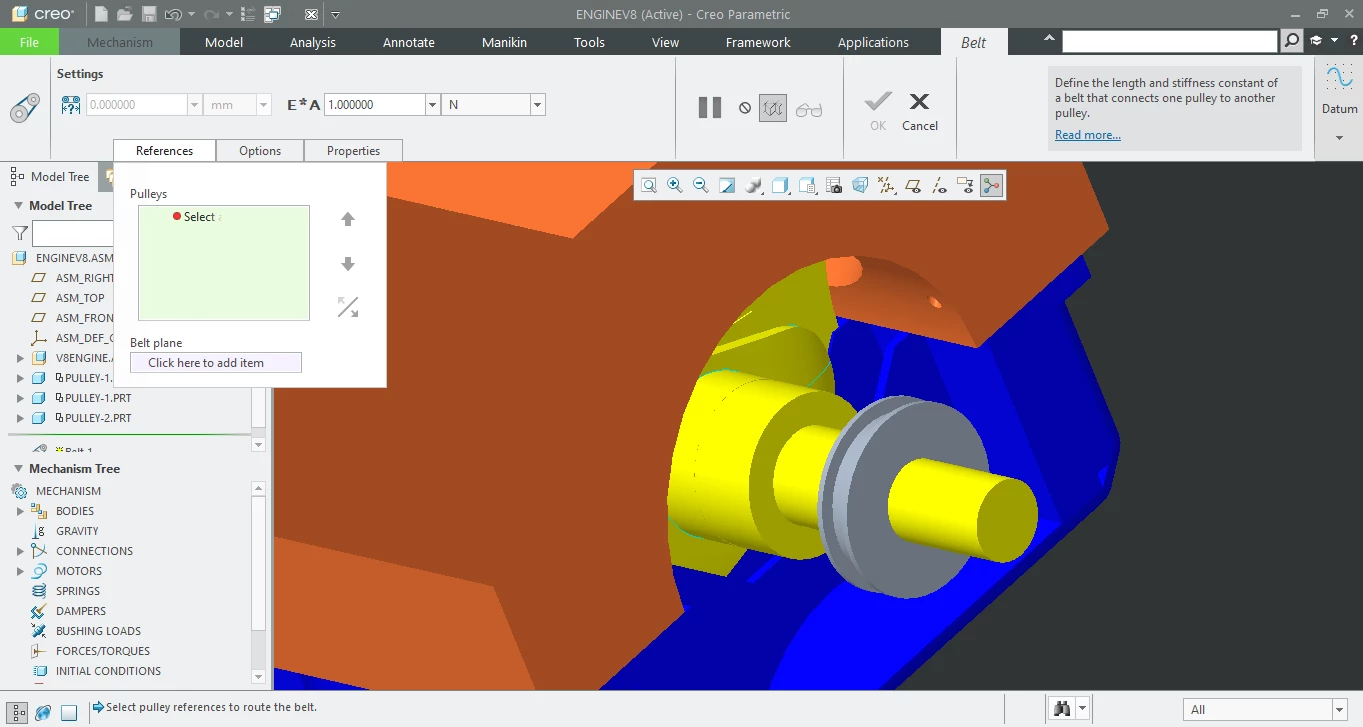Open the E*A value dropdown arrow
Screen dimensions: 1363x727
click(x=433, y=105)
